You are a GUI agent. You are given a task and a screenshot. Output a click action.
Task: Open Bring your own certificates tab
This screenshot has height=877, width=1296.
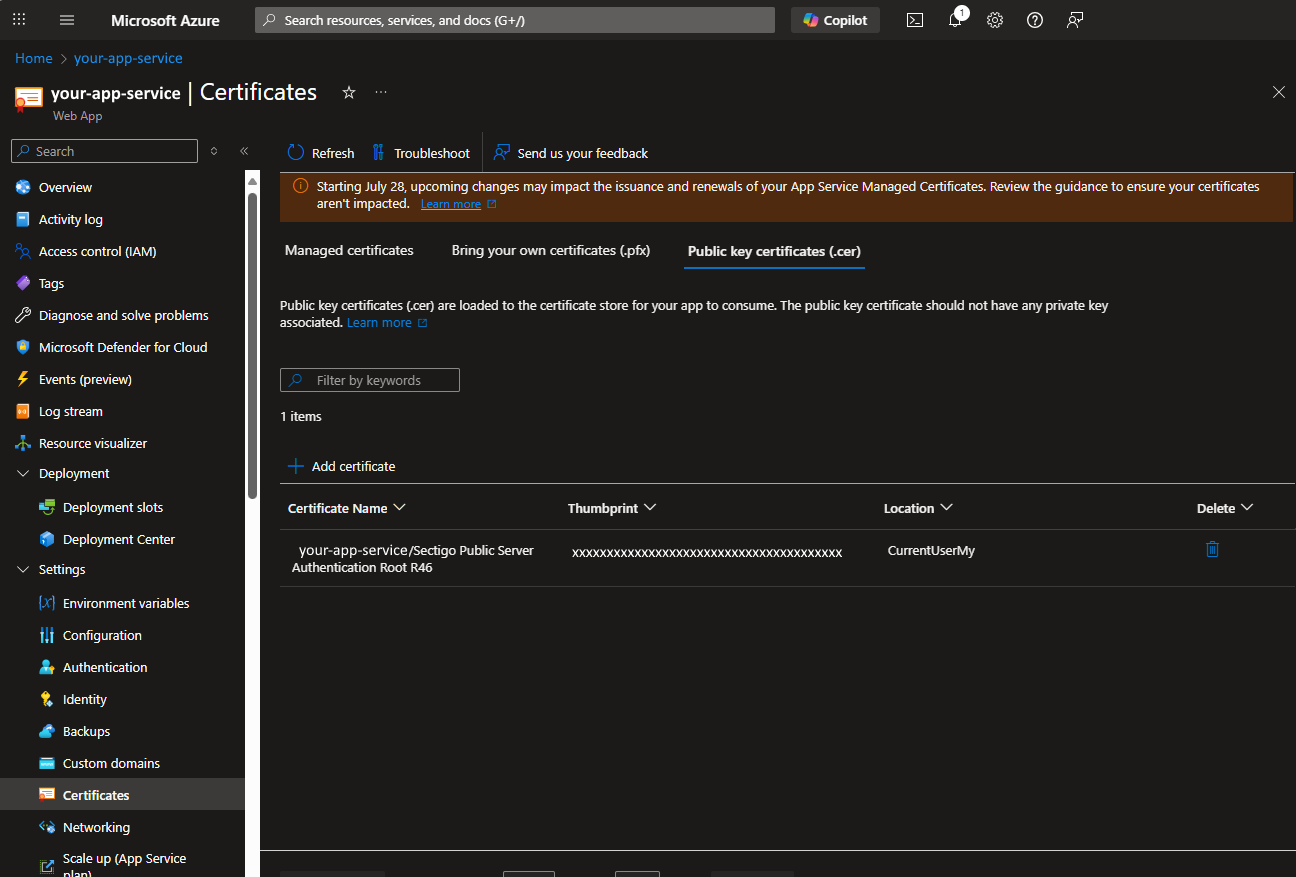550,250
